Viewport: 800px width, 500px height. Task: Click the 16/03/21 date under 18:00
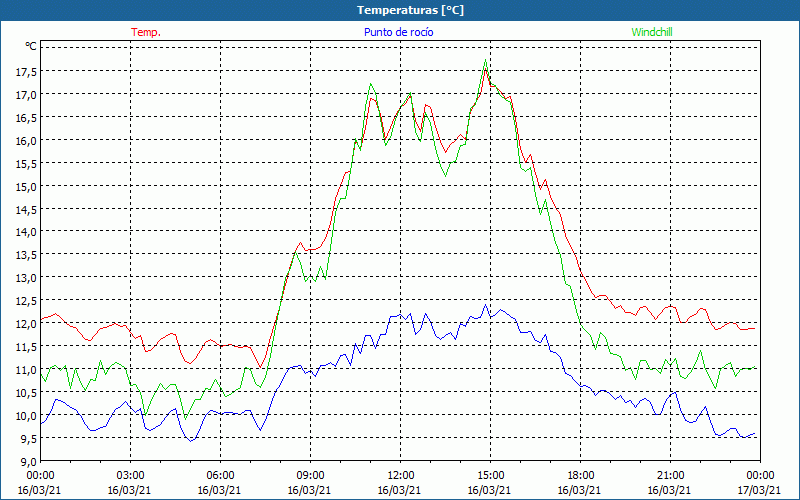click(579, 490)
